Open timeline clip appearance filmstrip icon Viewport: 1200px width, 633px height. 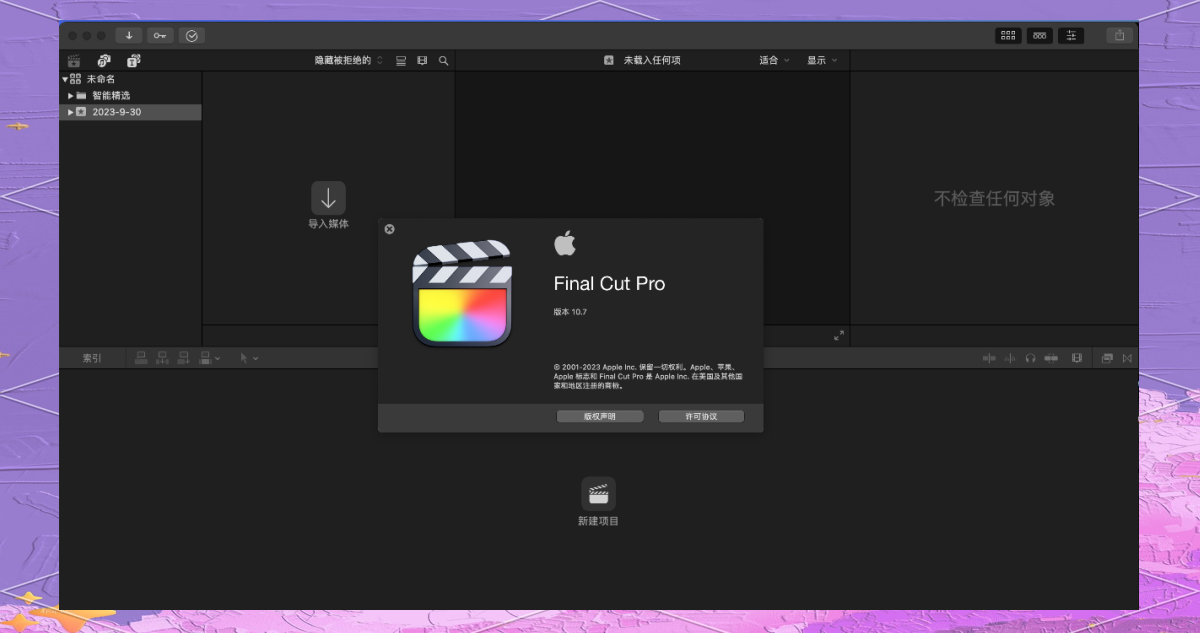tap(1077, 358)
